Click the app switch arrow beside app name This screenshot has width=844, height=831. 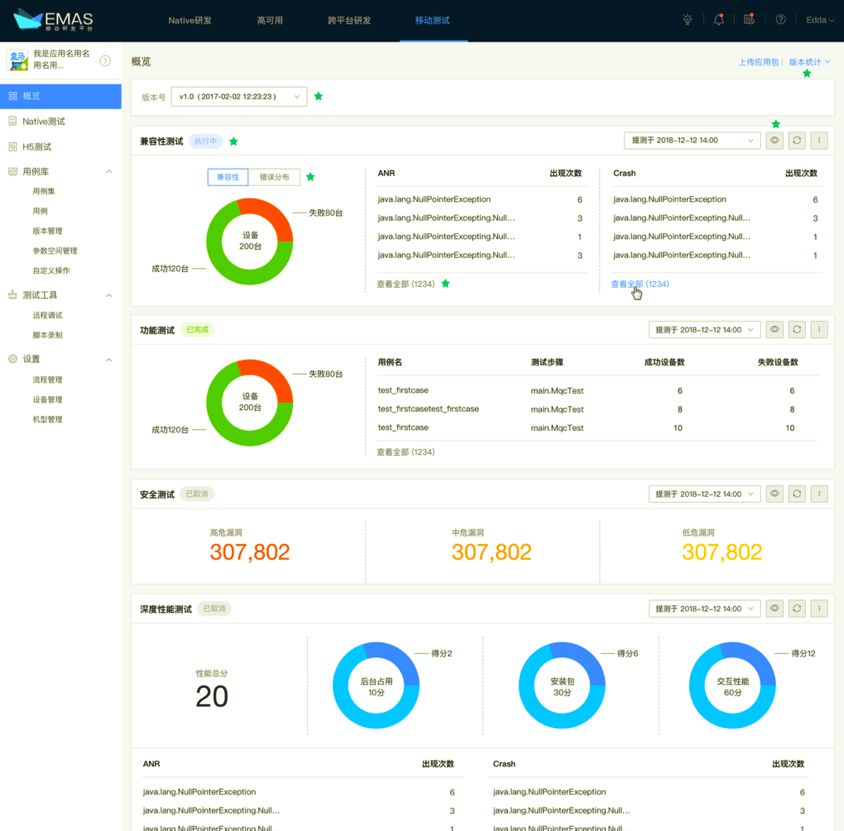click(x=106, y=61)
